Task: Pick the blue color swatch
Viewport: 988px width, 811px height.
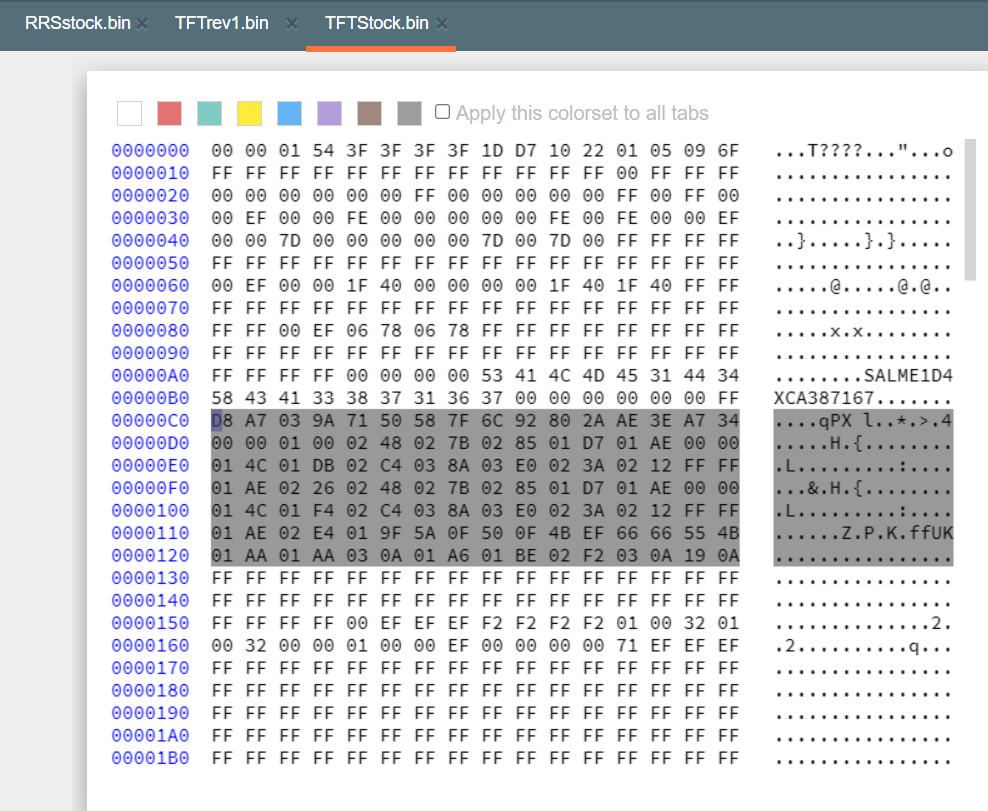Action: pos(289,113)
